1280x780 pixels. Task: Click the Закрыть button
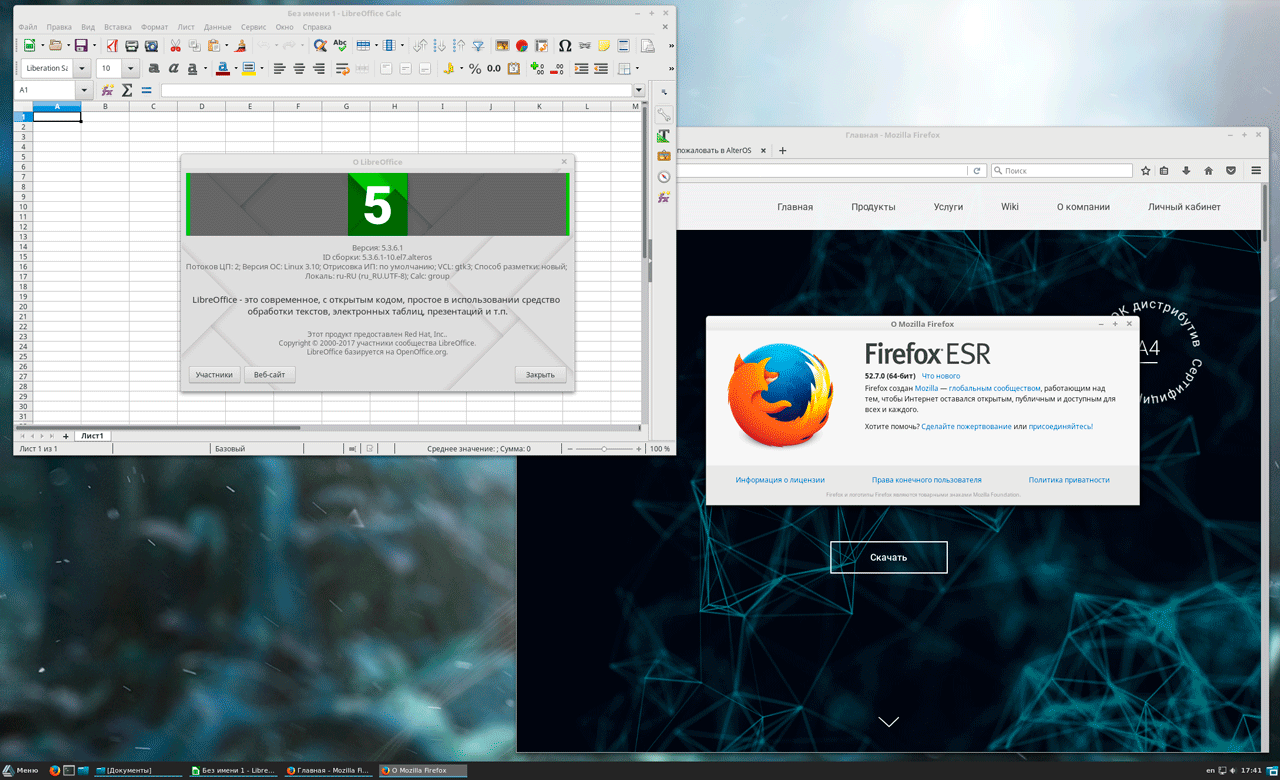(541, 375)
